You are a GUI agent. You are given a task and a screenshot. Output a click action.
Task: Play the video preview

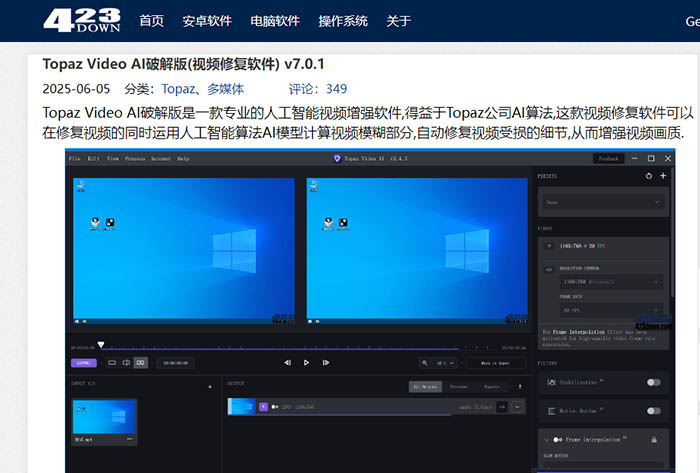pos(306,363)
